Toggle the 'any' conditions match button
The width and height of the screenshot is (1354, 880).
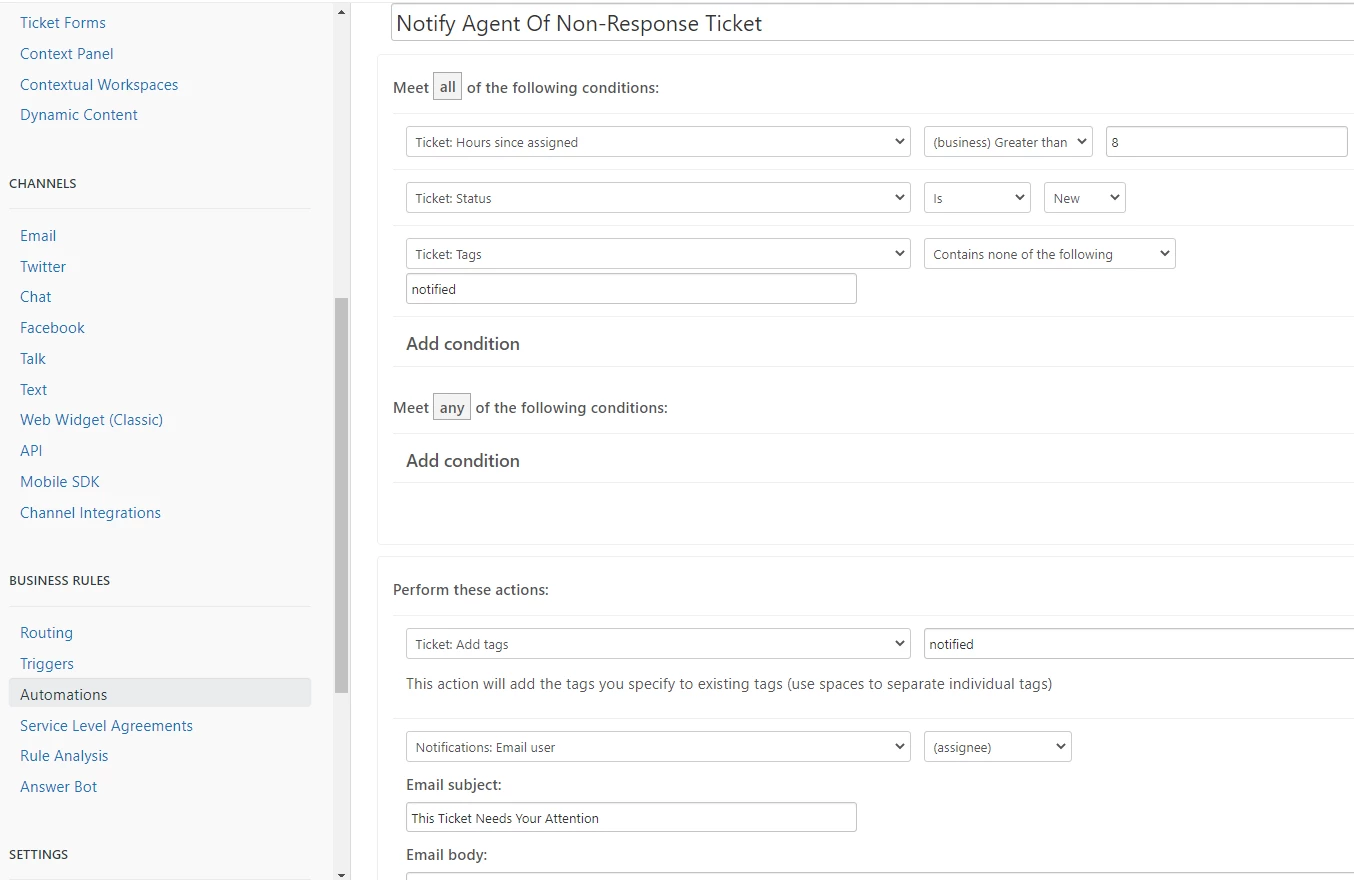(x=452, y=408)
